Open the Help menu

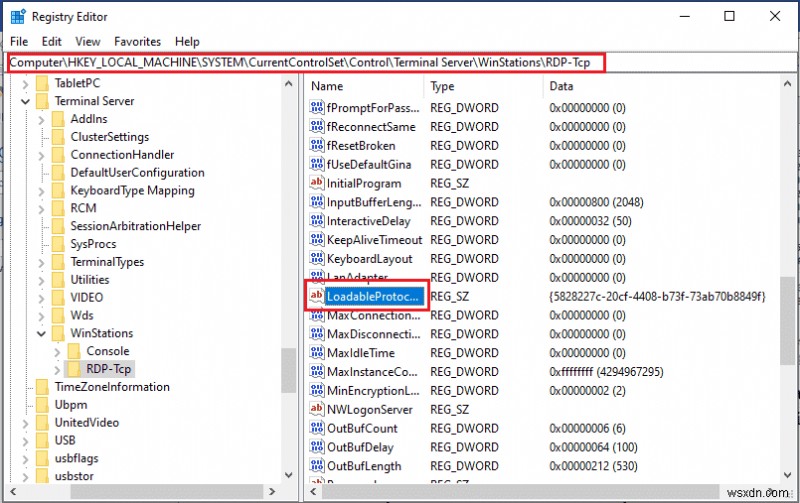click(187, 42)
